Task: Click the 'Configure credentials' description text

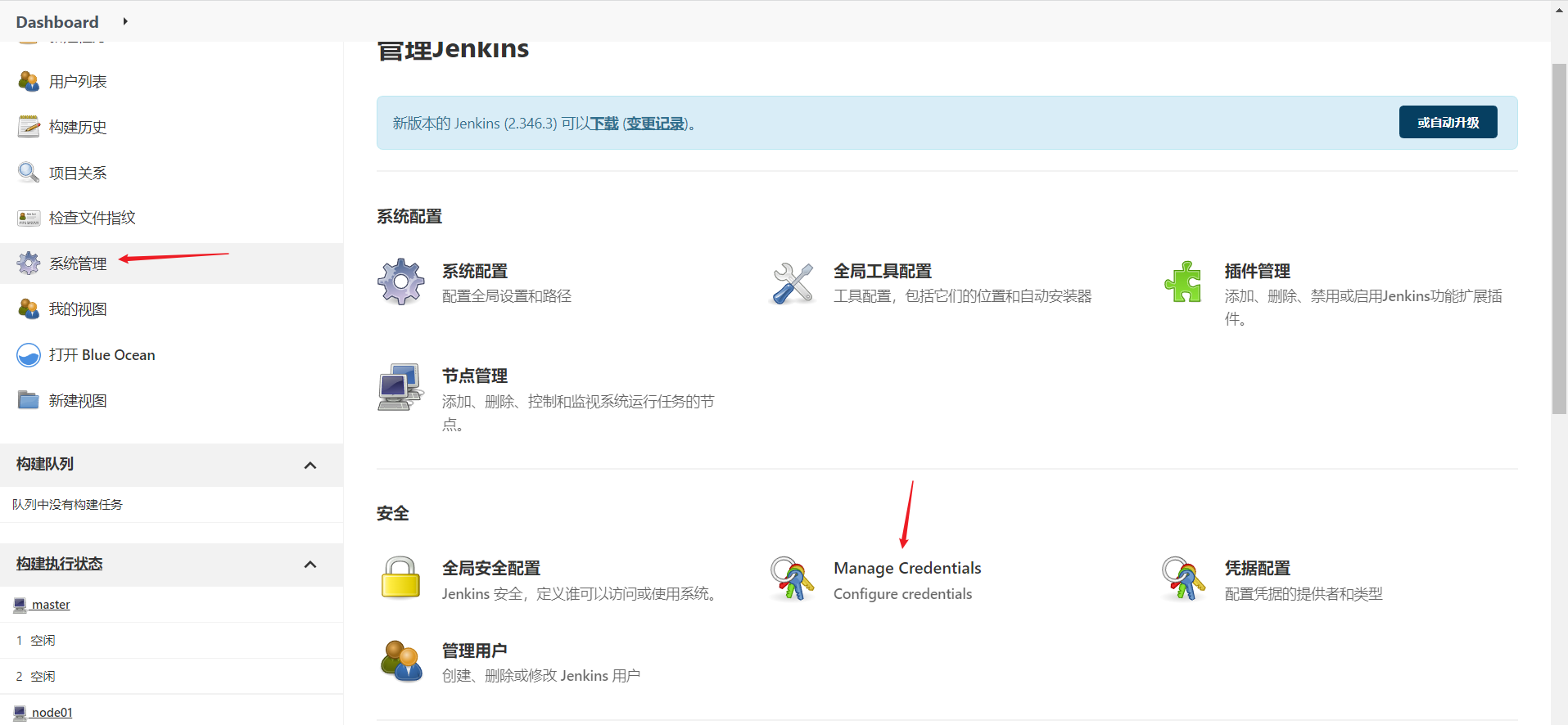Action: pos(902,594)
